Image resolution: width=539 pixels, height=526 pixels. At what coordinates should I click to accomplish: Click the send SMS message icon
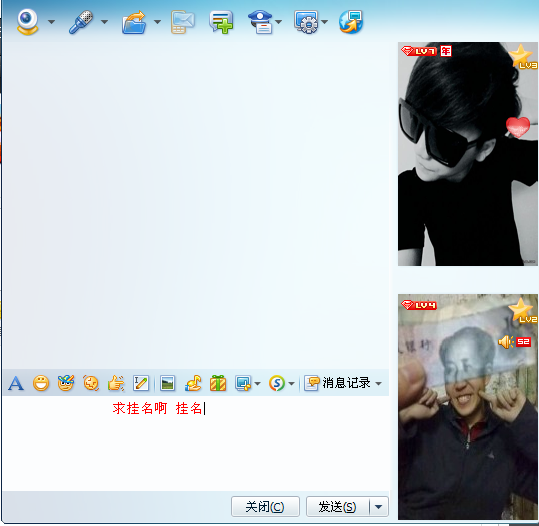pos(182,22)
